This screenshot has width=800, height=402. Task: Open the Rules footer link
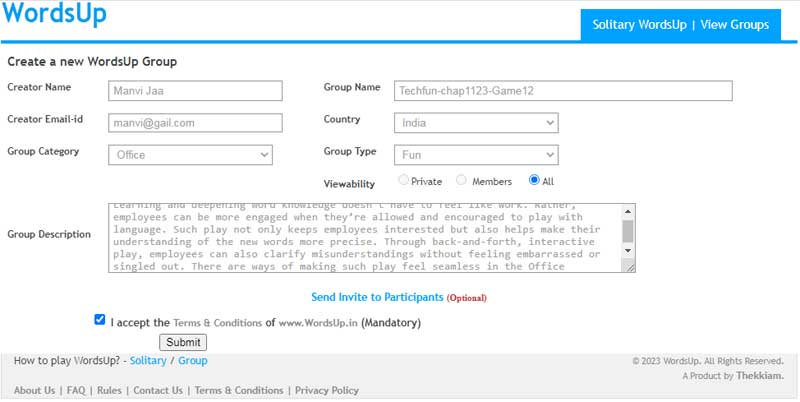[x=109, y=391]
